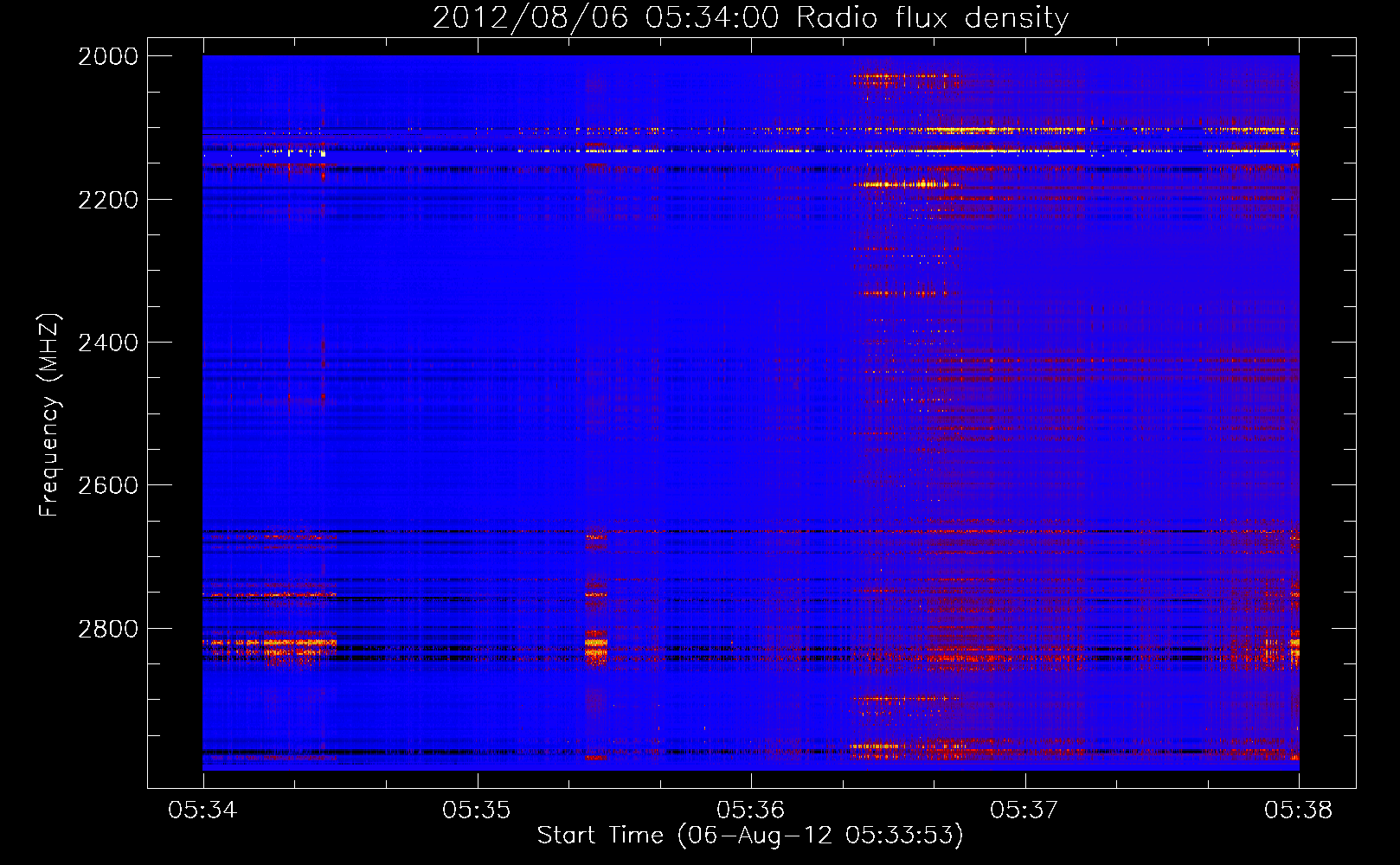Click the 05:37 time tick label
1400x865 pixels.
point(1024,811)
